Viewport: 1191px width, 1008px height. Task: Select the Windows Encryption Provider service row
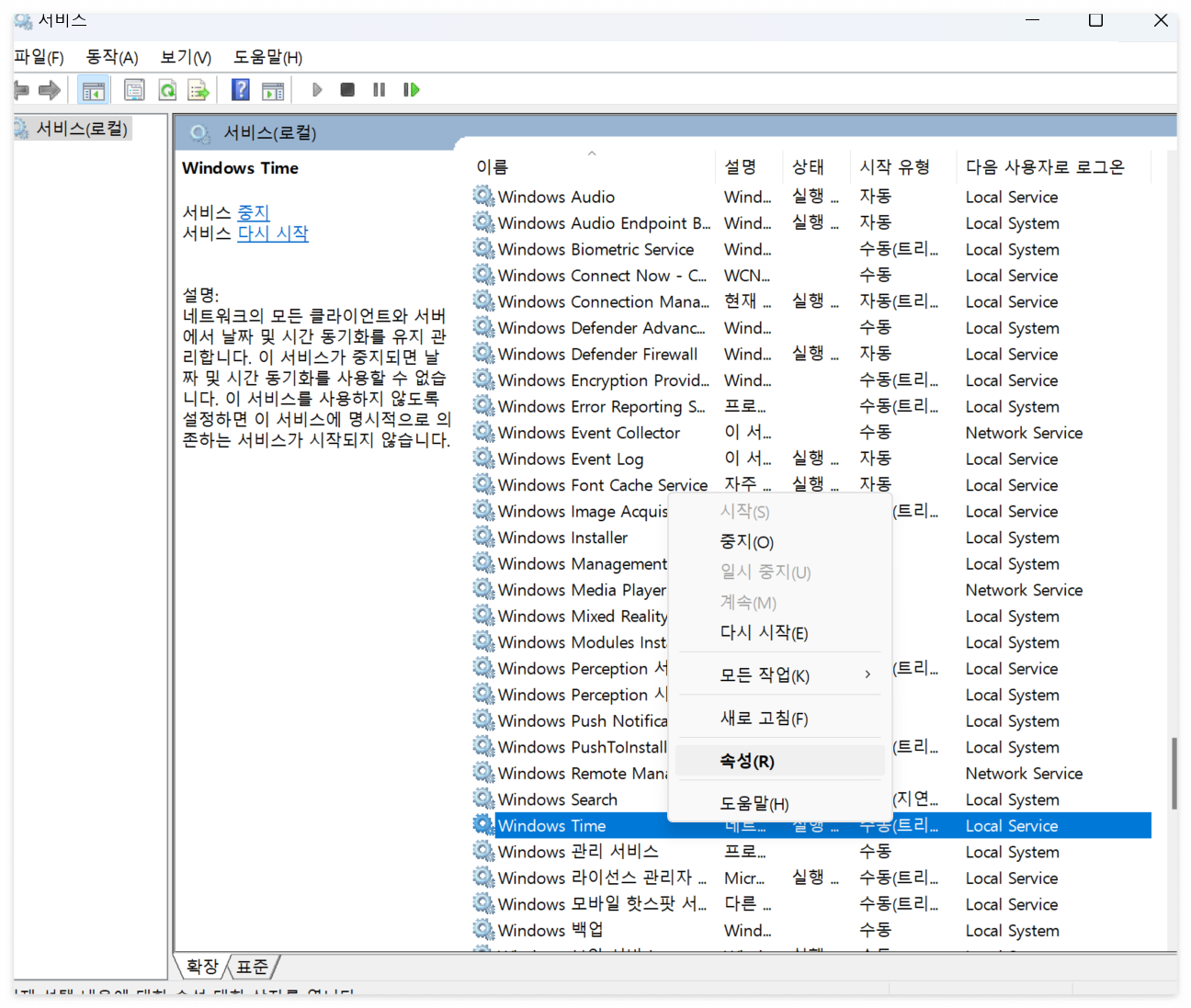coord(811,379)
